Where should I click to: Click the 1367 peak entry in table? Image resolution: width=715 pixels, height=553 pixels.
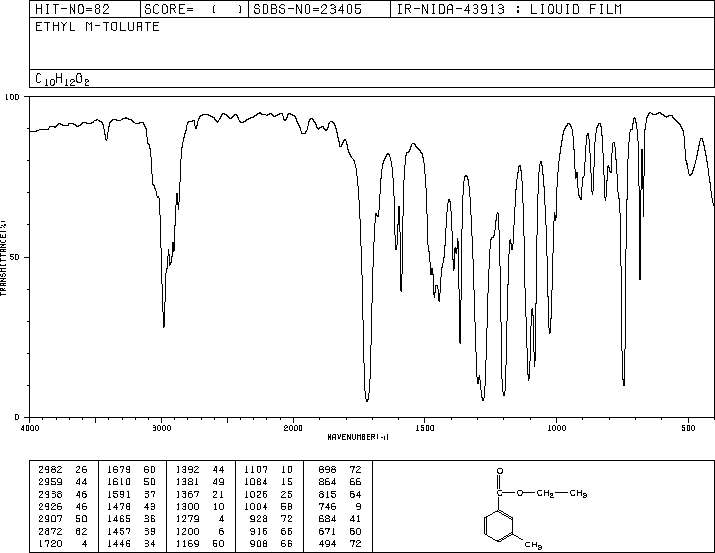pyautogui.click(x=187, y=494)
